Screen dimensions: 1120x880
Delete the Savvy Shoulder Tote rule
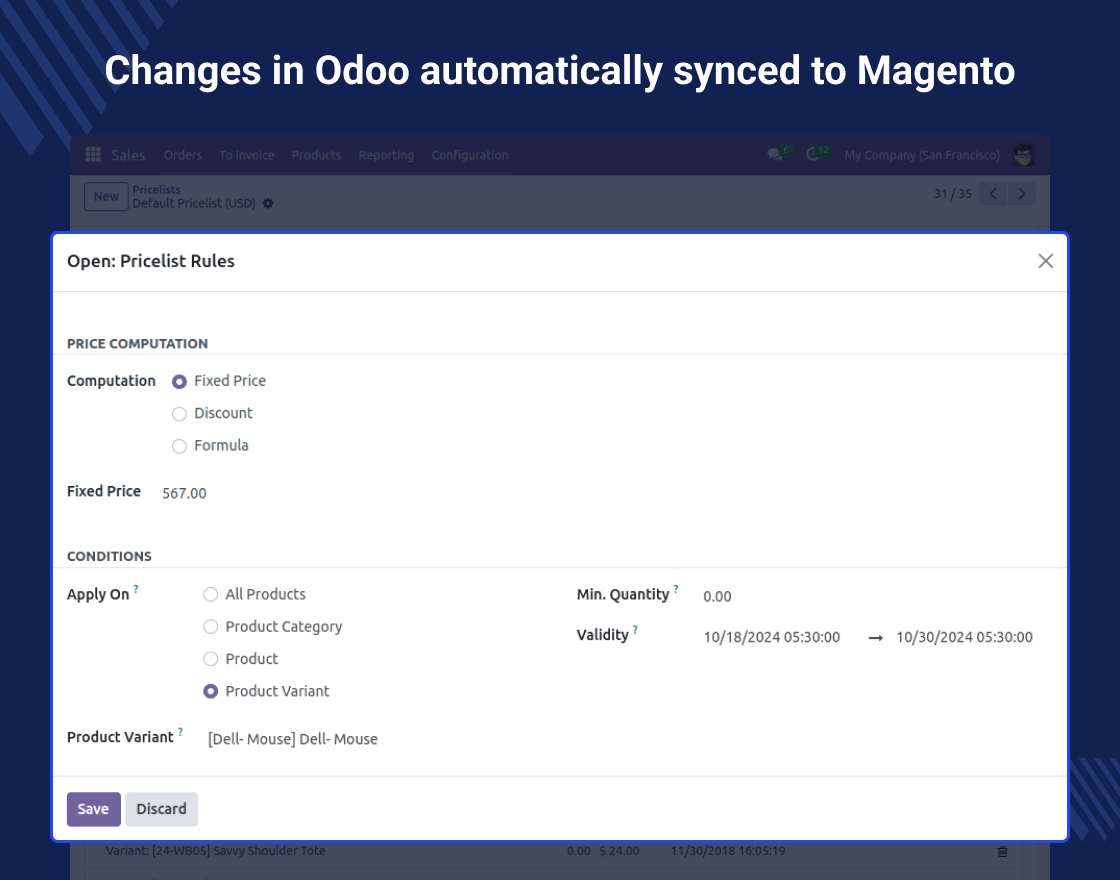(x=1002, y=851)
